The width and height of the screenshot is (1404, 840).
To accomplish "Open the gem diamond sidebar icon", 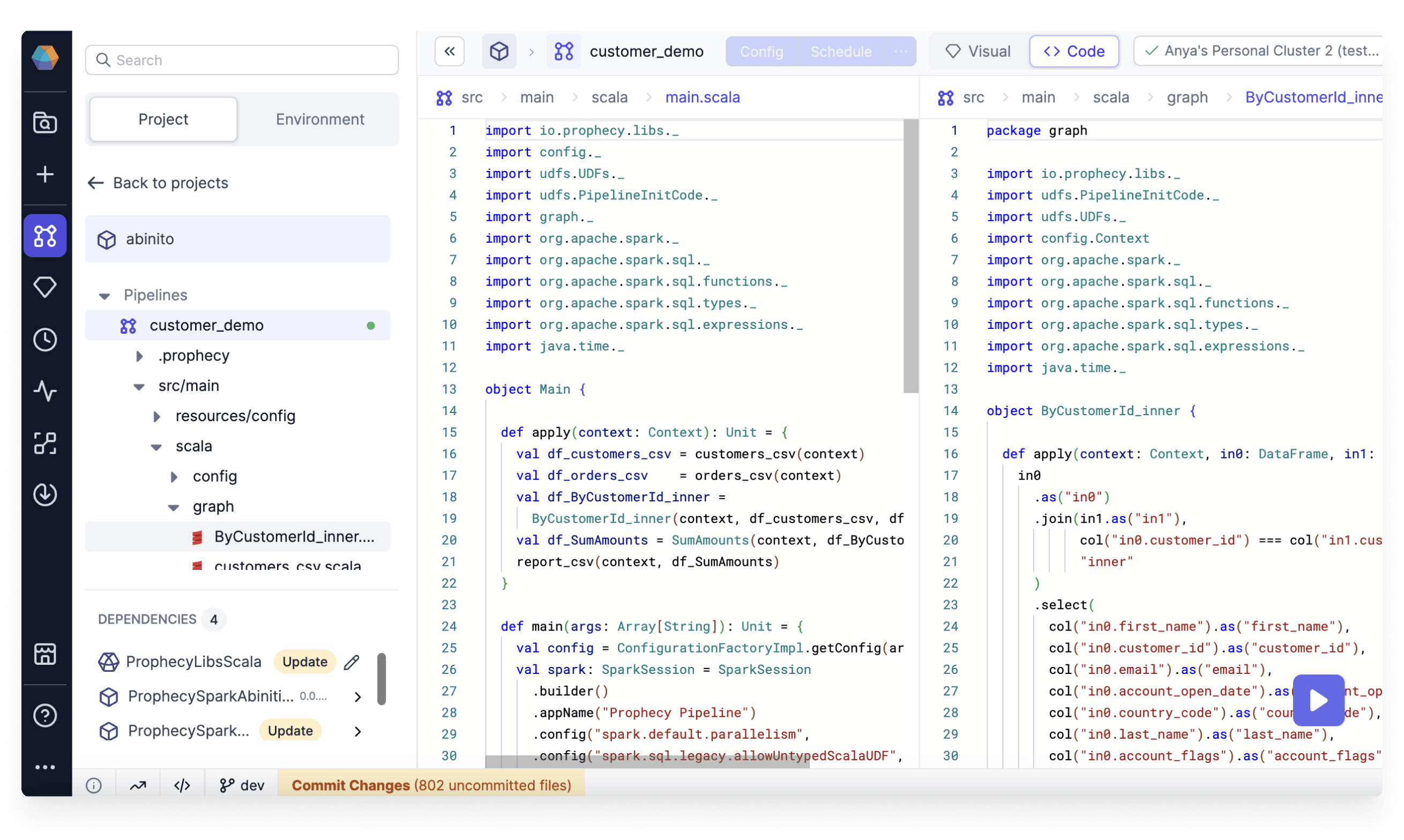I will click(x=46, y=288).
